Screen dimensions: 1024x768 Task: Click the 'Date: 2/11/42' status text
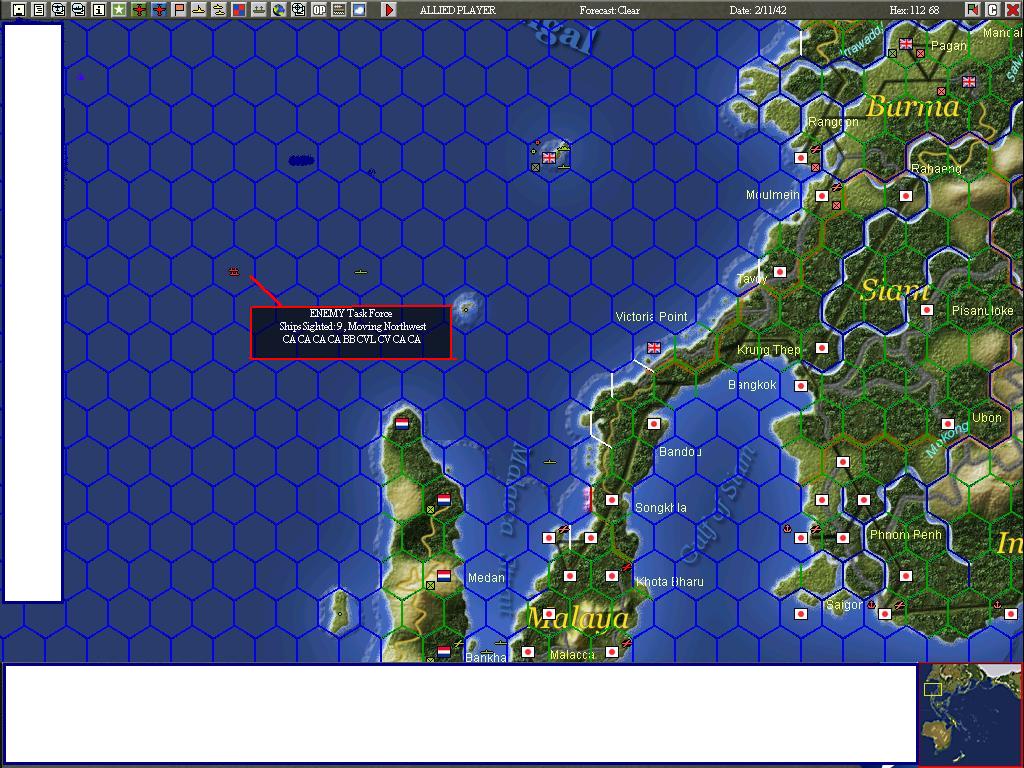758,10
